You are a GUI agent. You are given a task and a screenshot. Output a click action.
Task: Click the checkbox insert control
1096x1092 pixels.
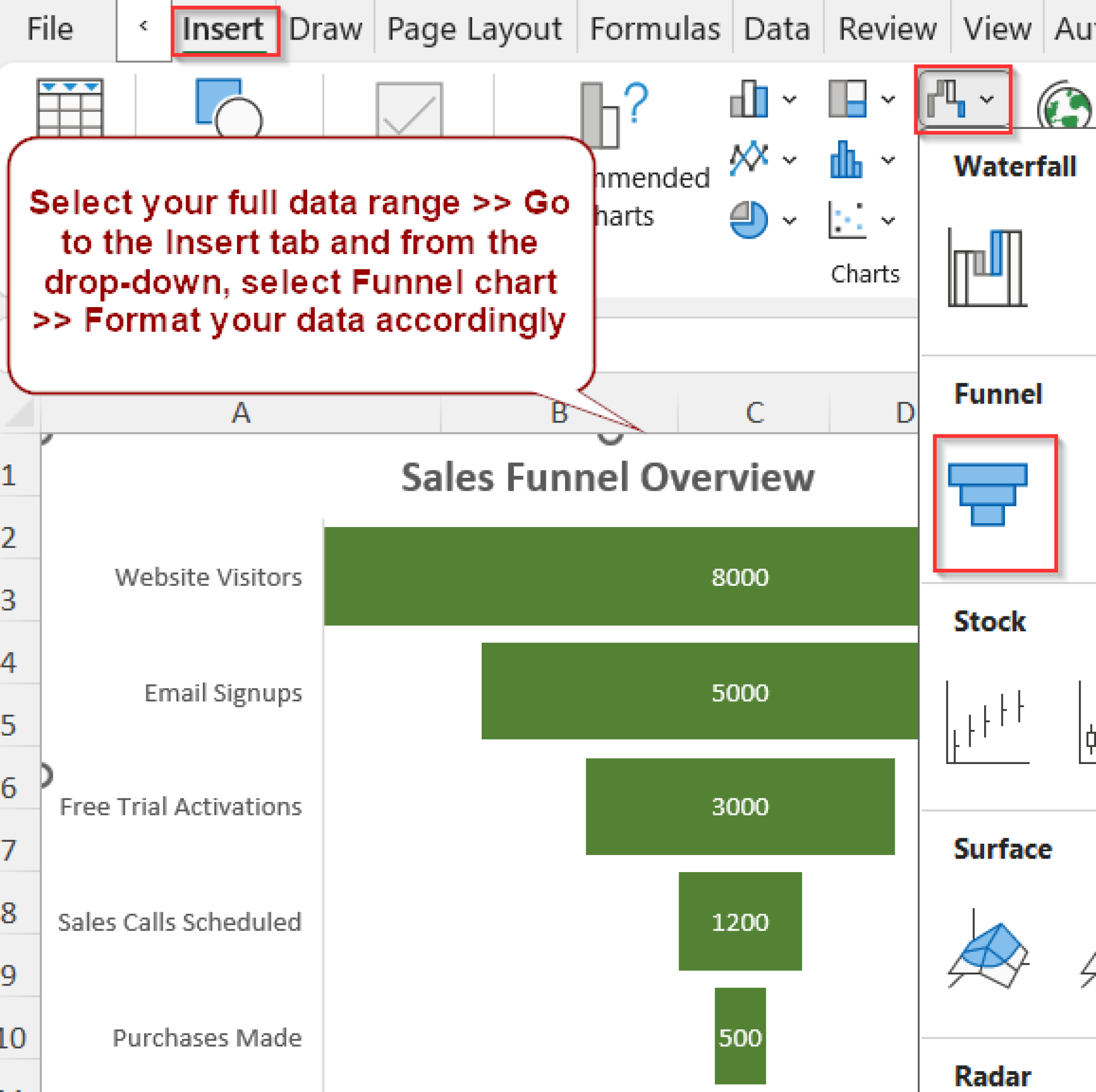pos(408,108)
